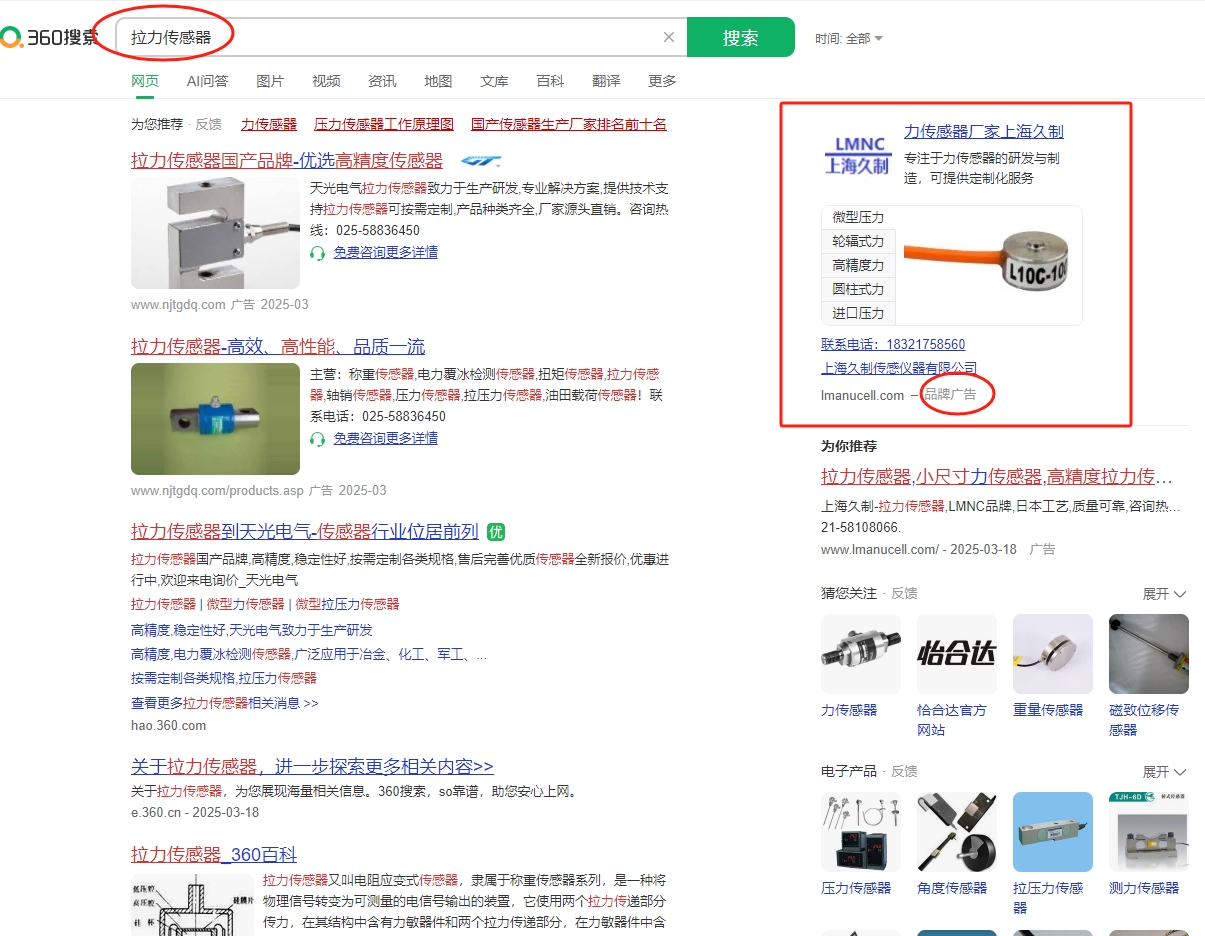The image size is (1205, 936).
Task: Open 上海久制传感仪器有限公司 link
Action: [899, 368]
